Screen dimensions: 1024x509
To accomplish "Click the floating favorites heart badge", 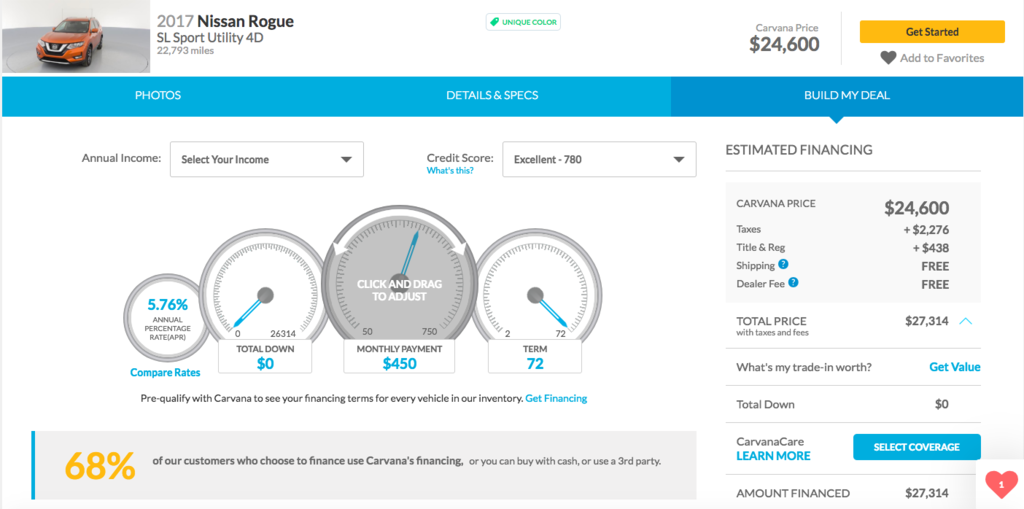I will 1001,484.
